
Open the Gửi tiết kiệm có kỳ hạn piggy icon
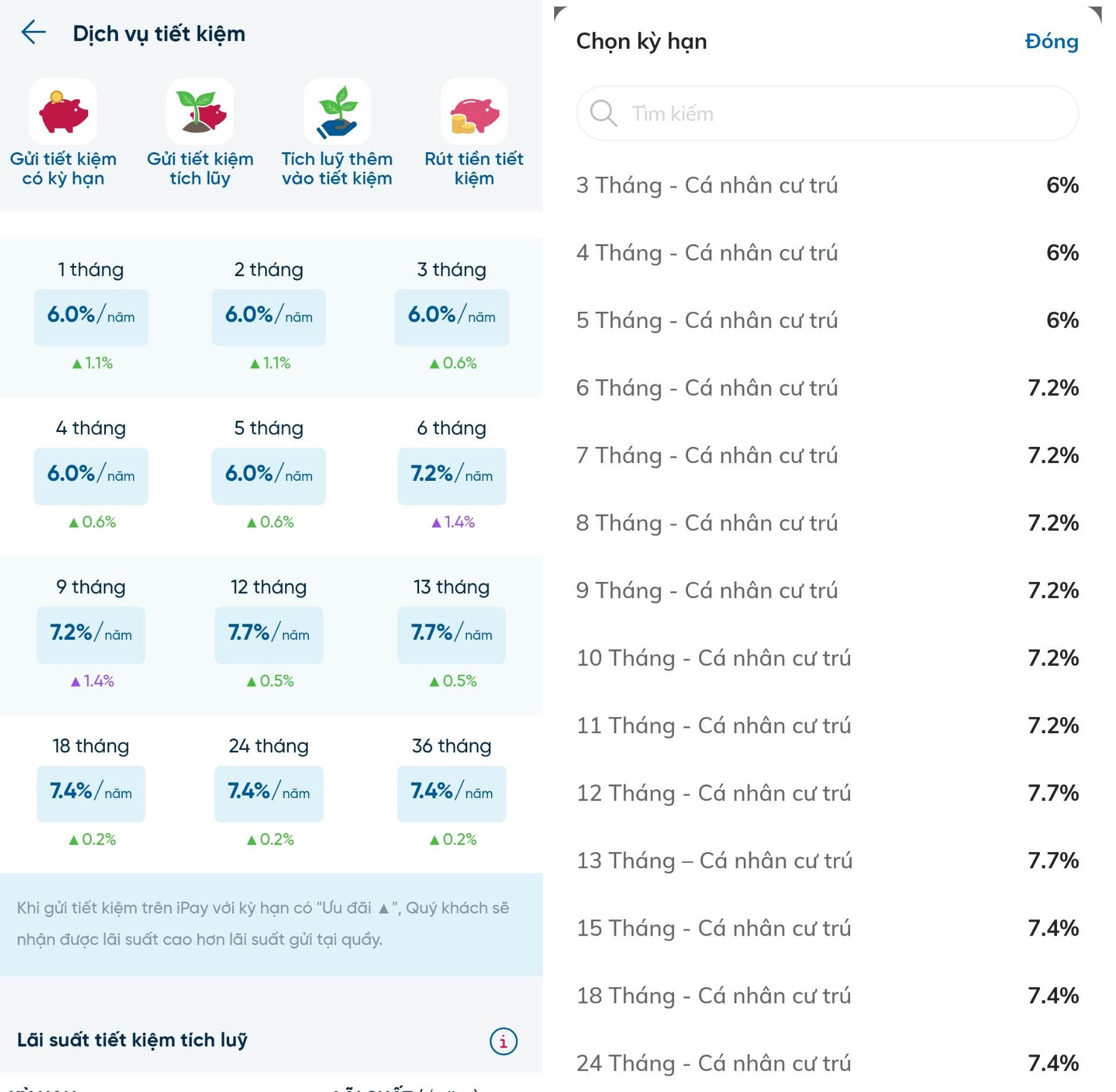[63, 112]
